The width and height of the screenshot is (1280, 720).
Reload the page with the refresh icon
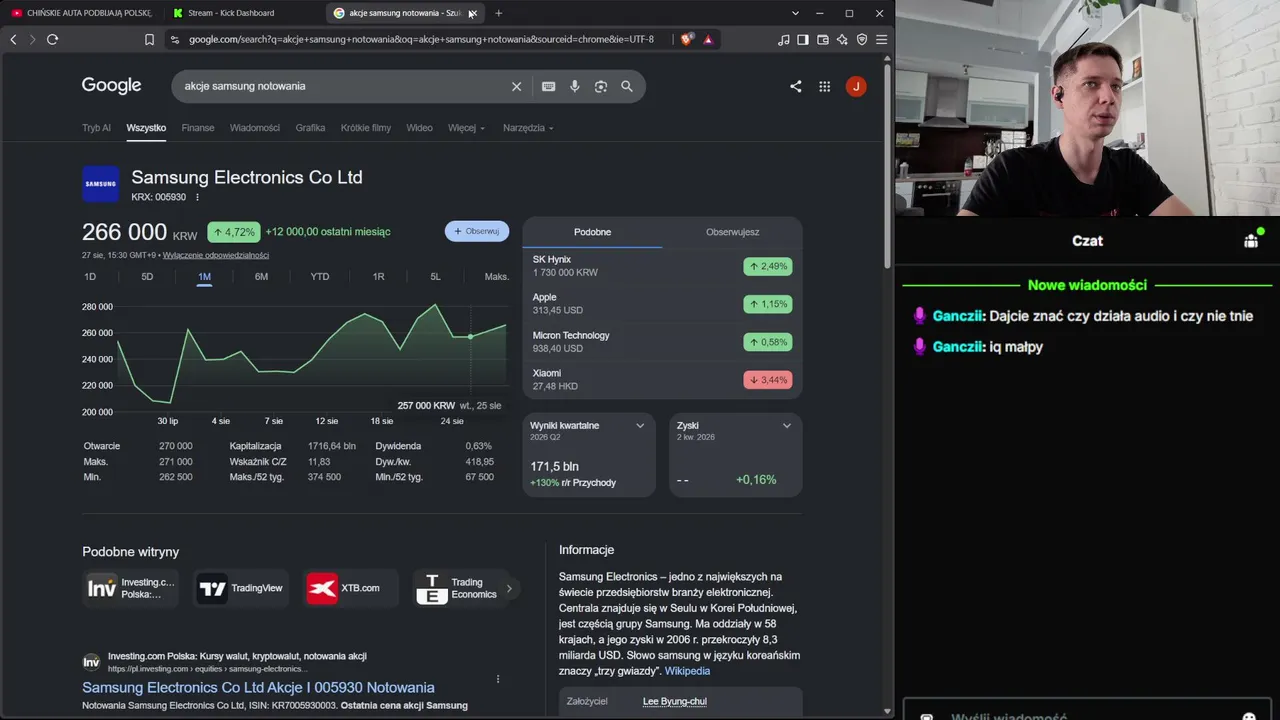[x=52, y=39]
